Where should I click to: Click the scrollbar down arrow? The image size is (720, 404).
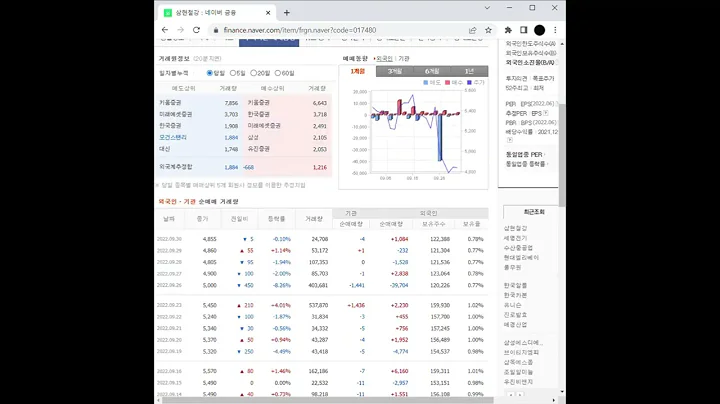point(562,392)
